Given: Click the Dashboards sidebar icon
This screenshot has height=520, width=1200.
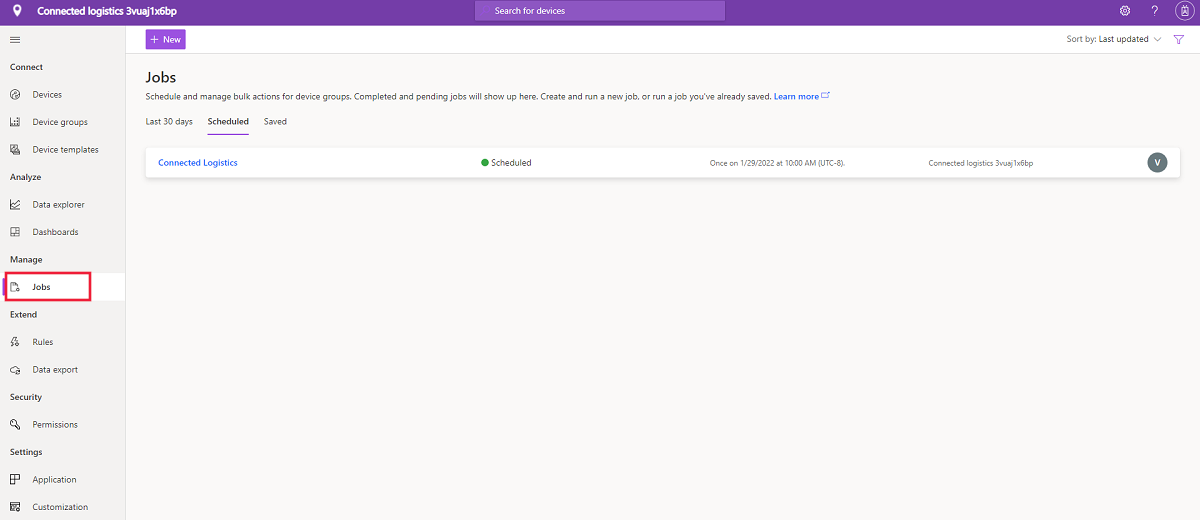Looking at the screenshot, I should coord(15,232).
